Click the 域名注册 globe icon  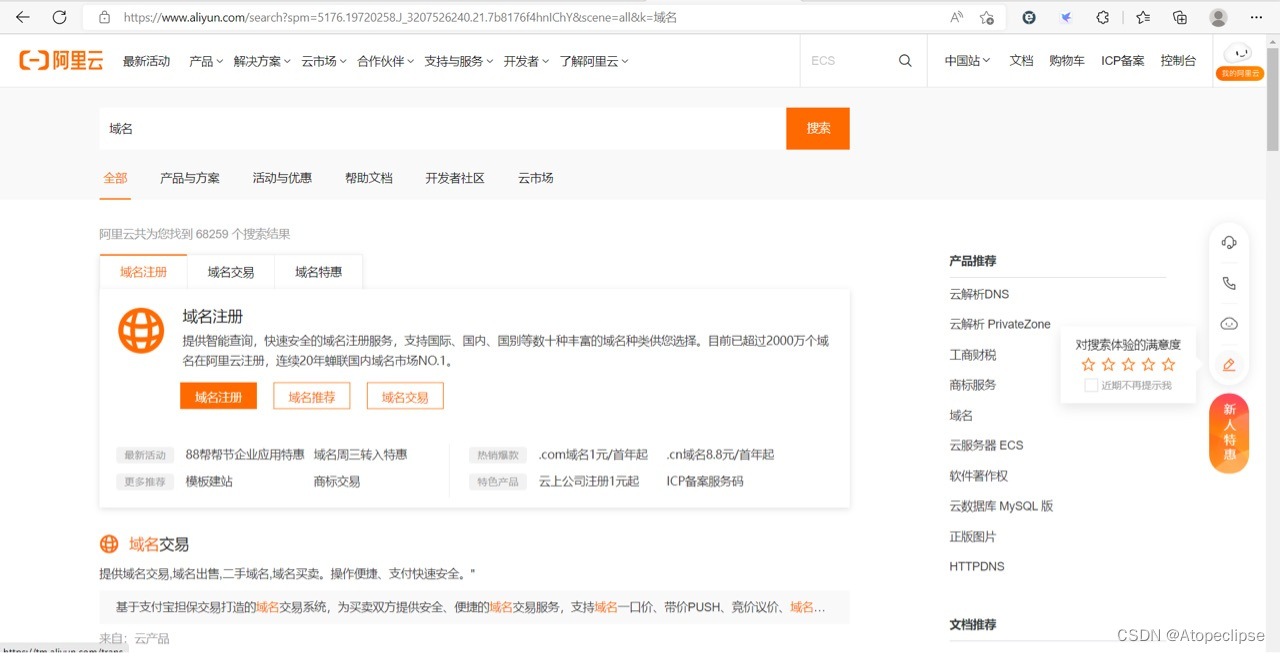(141, 331)
